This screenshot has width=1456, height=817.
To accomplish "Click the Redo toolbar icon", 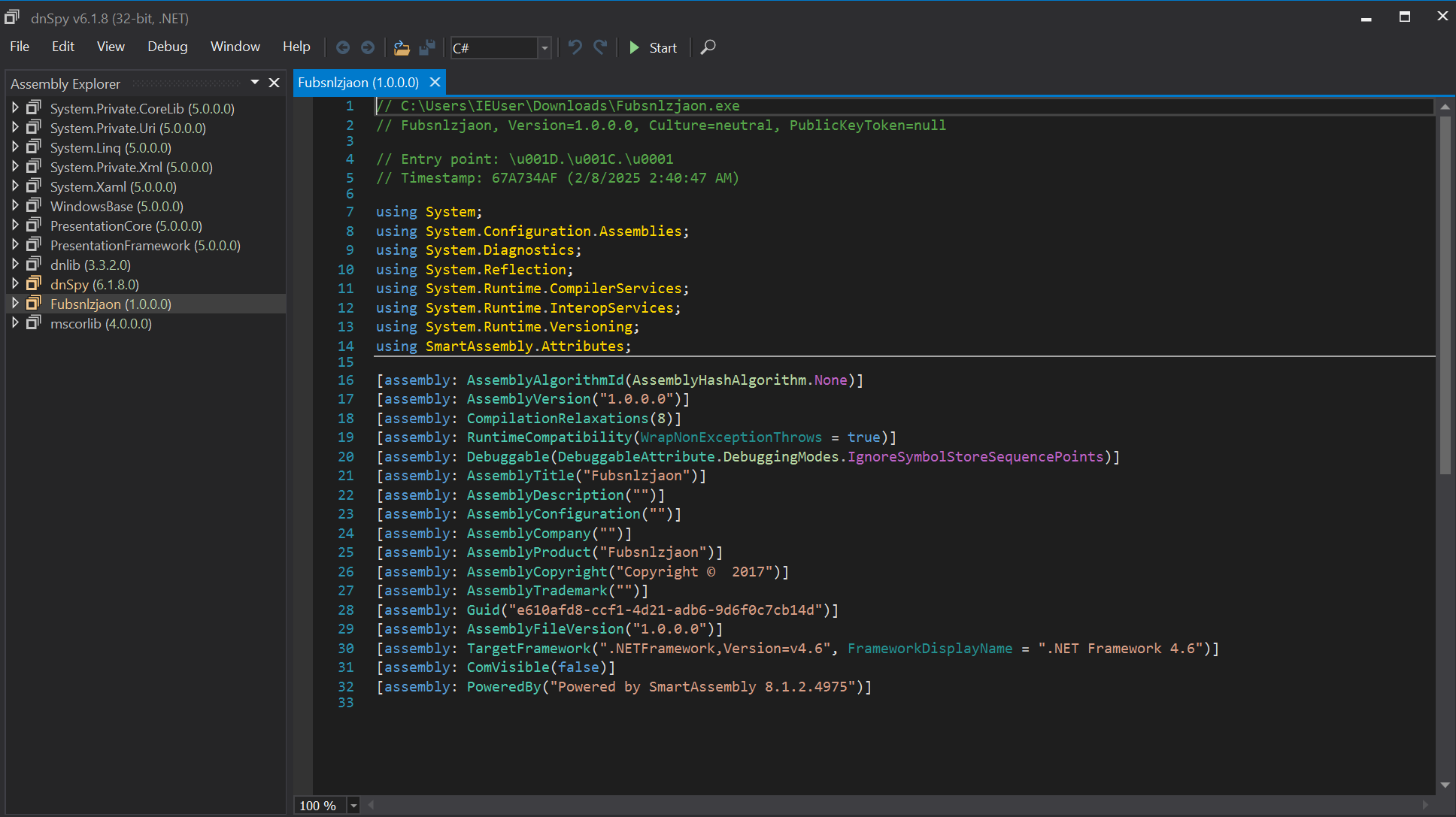I will [x=600, y=47].
